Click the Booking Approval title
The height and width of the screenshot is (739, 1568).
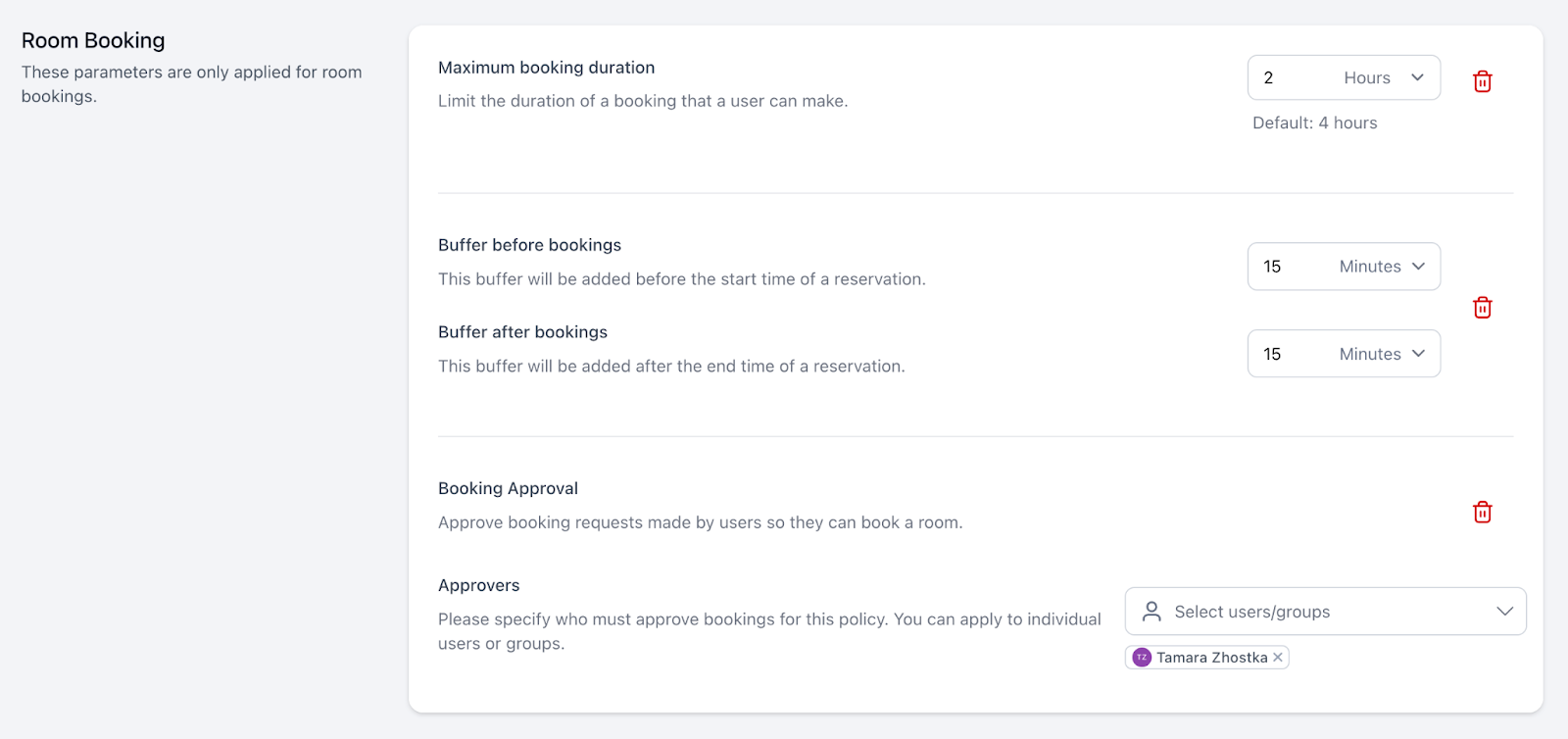click(x=508, y=488)
